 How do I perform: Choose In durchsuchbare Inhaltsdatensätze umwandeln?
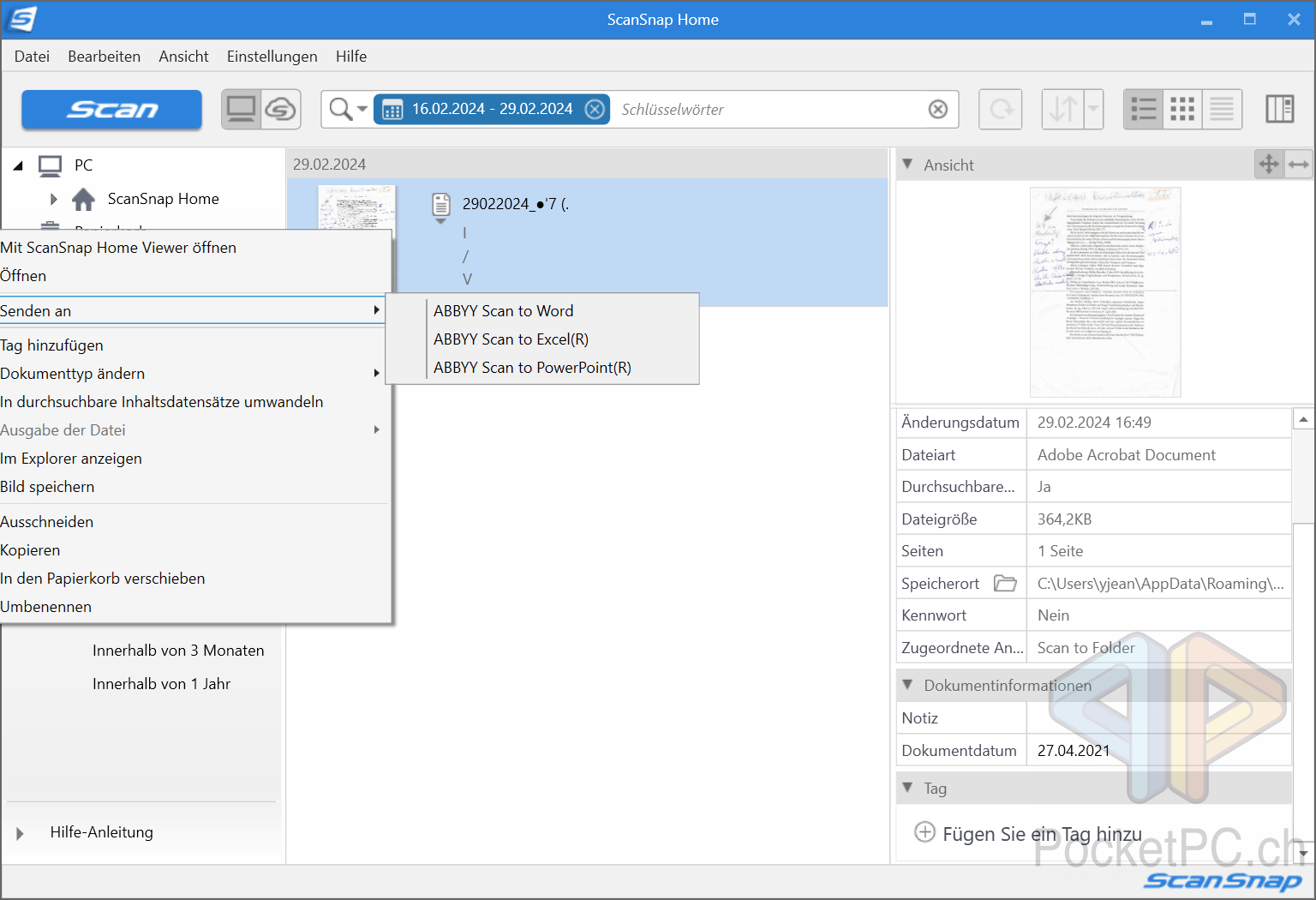[194, 402]
